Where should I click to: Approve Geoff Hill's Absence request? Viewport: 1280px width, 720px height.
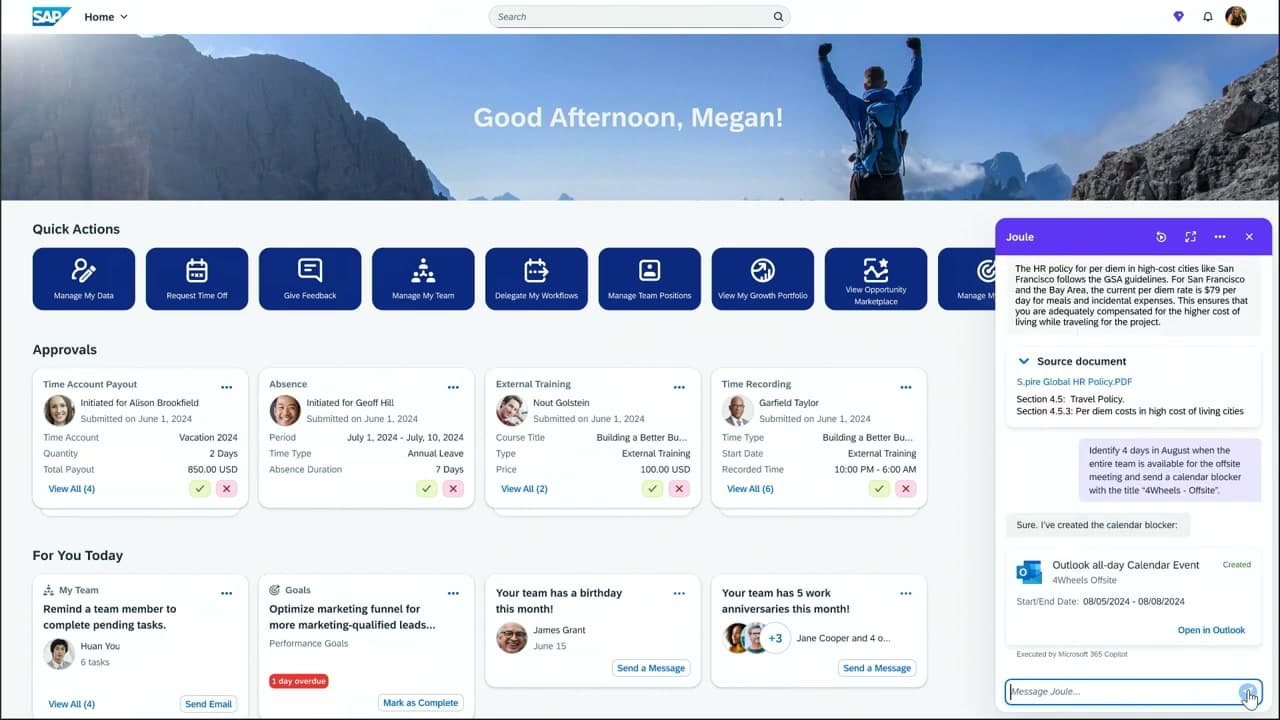pyautogui.click(x=427, y=489)
